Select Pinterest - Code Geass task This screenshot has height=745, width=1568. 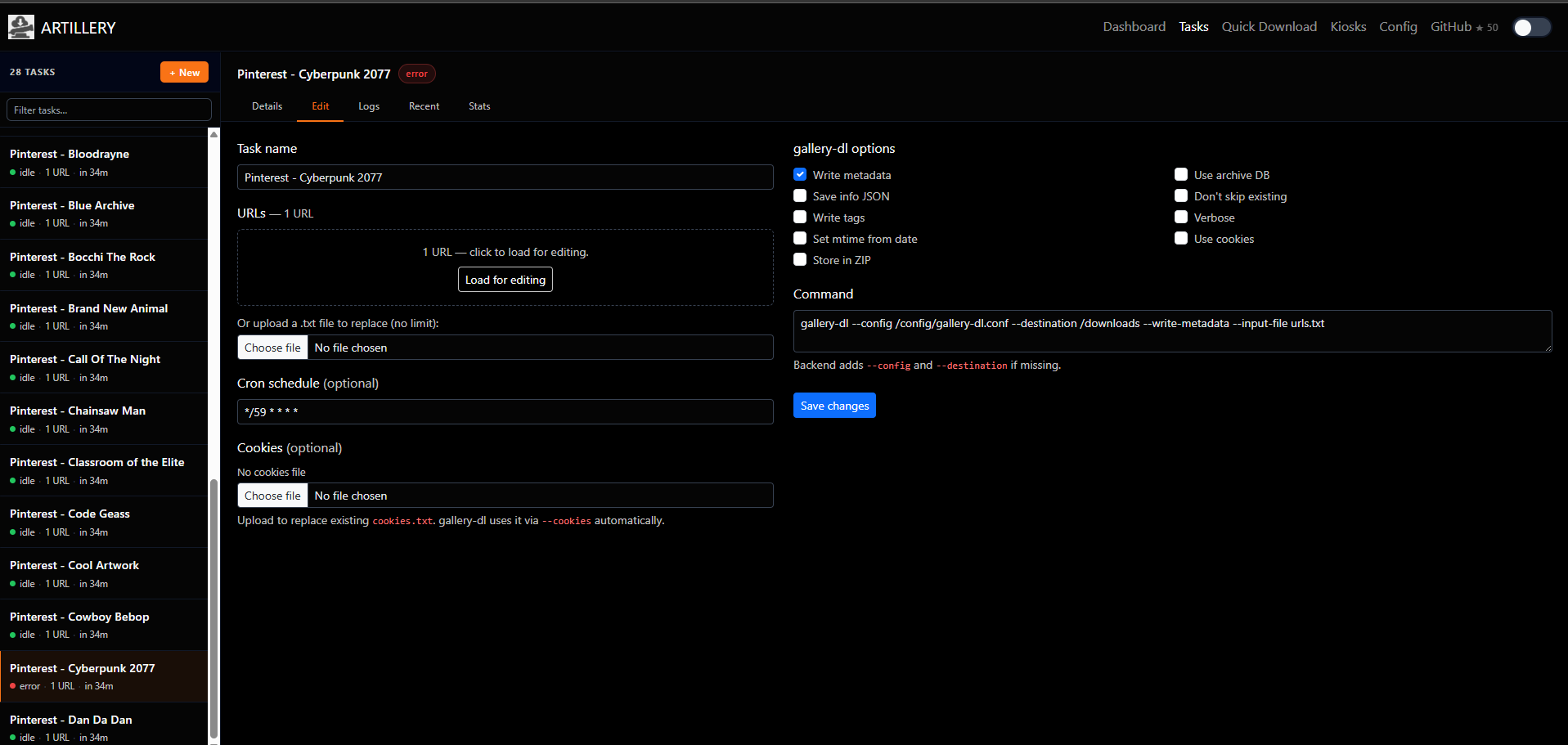[104, 522]
